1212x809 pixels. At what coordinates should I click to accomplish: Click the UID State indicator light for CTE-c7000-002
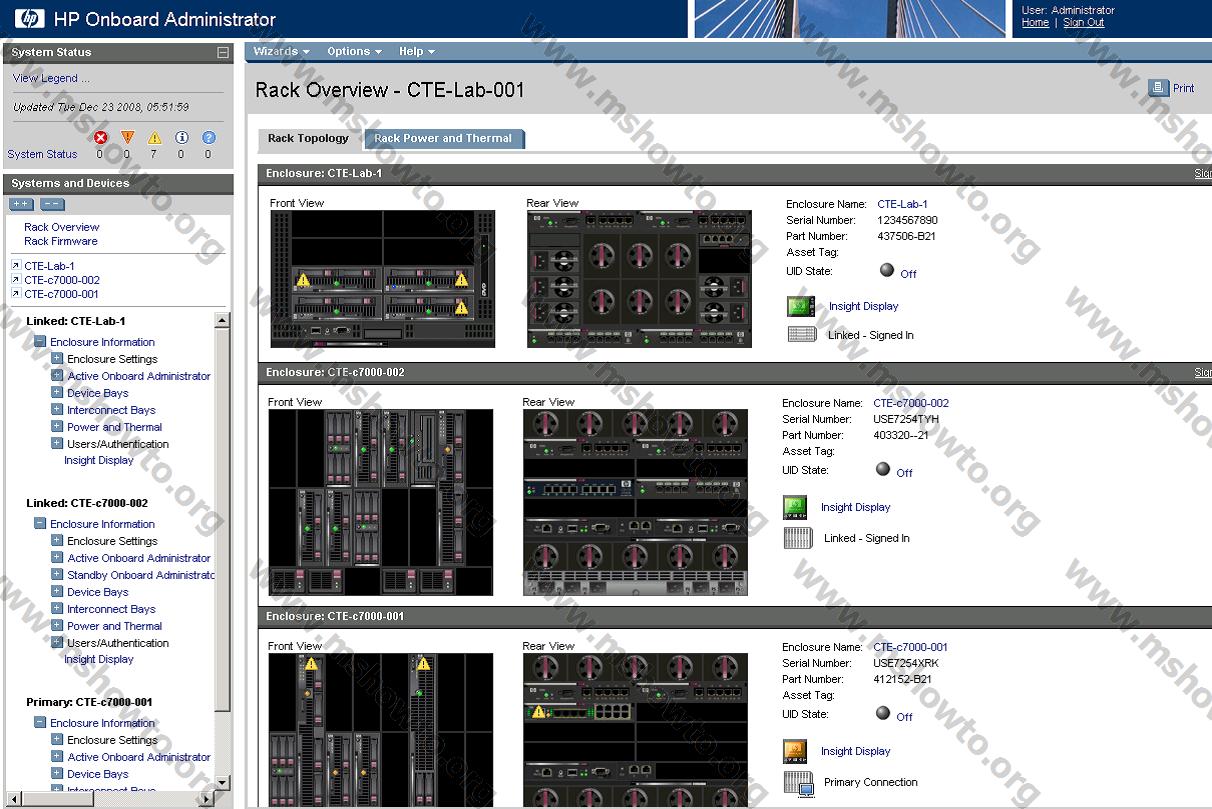click(x=882, y=469)
